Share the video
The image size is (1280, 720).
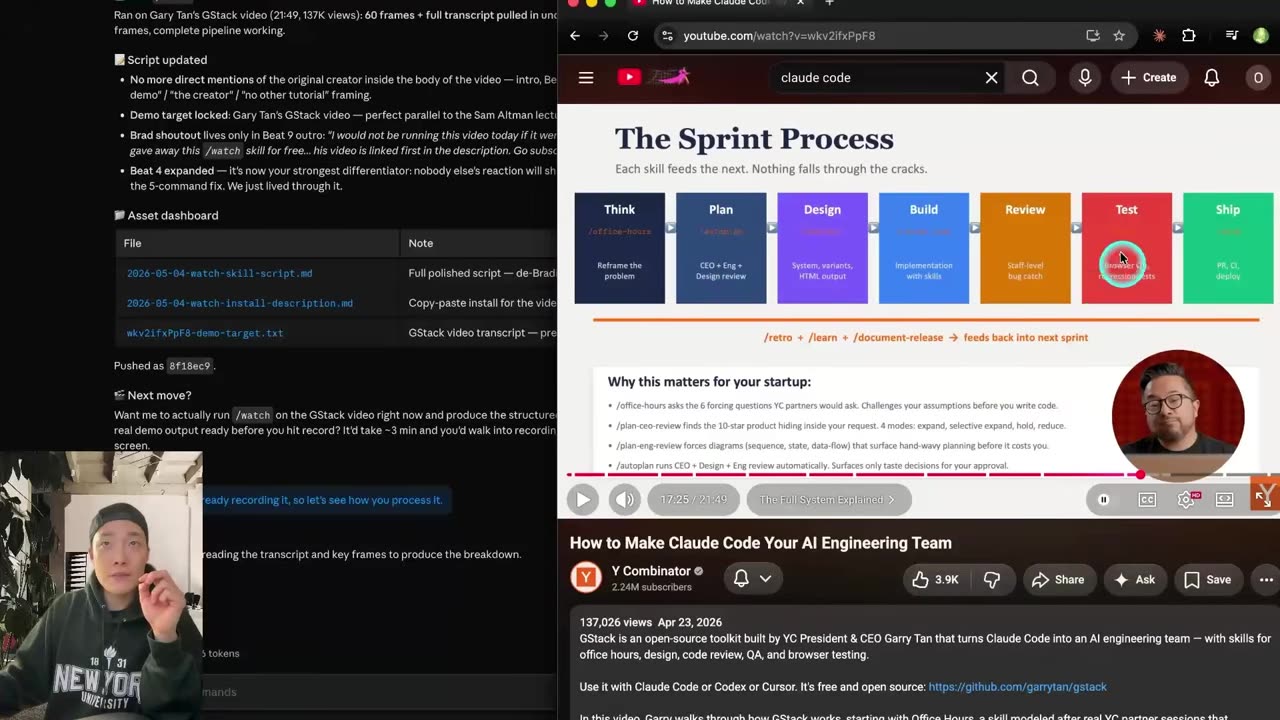1058,579
